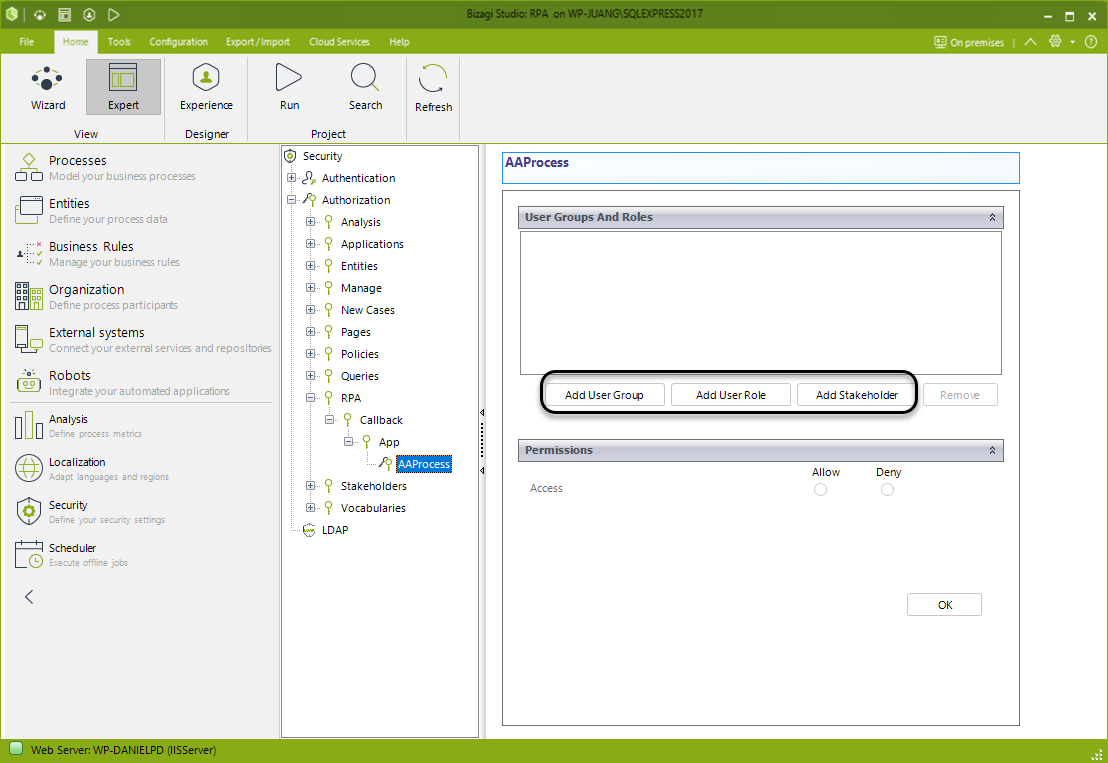
Task: Click Add User Group button
Action: pos(604,395)
